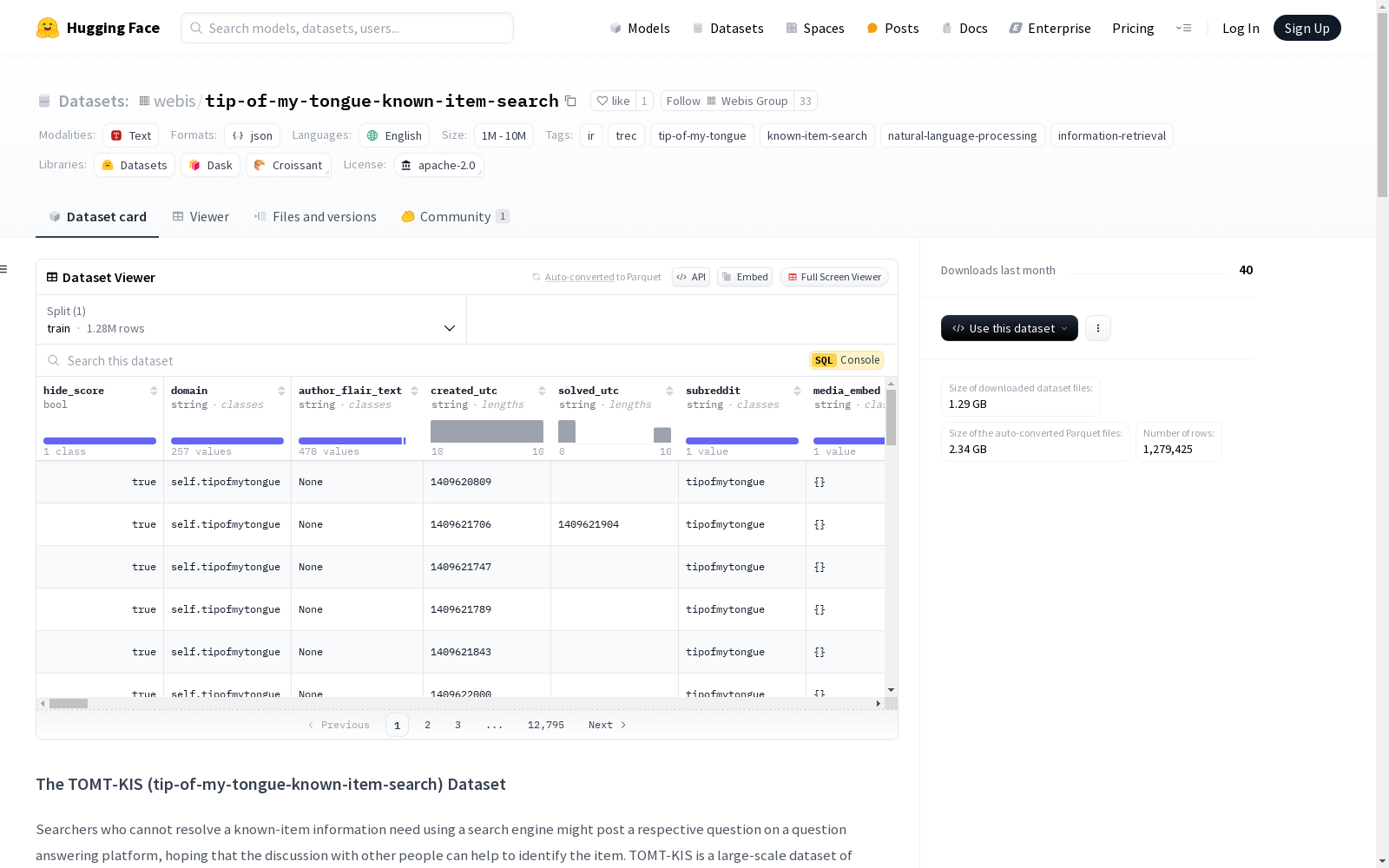Sort the subreddit column
Image resolution: width=1389 pixels, height=868 pixels.
pos(797,391)
